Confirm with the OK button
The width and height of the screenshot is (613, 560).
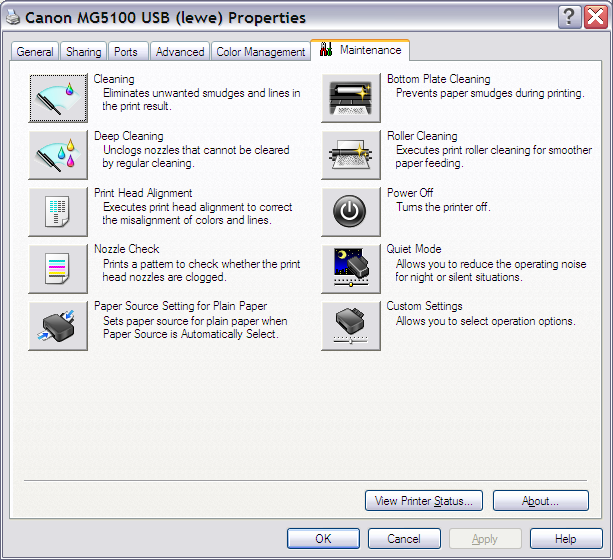click(x=323, y=538)
